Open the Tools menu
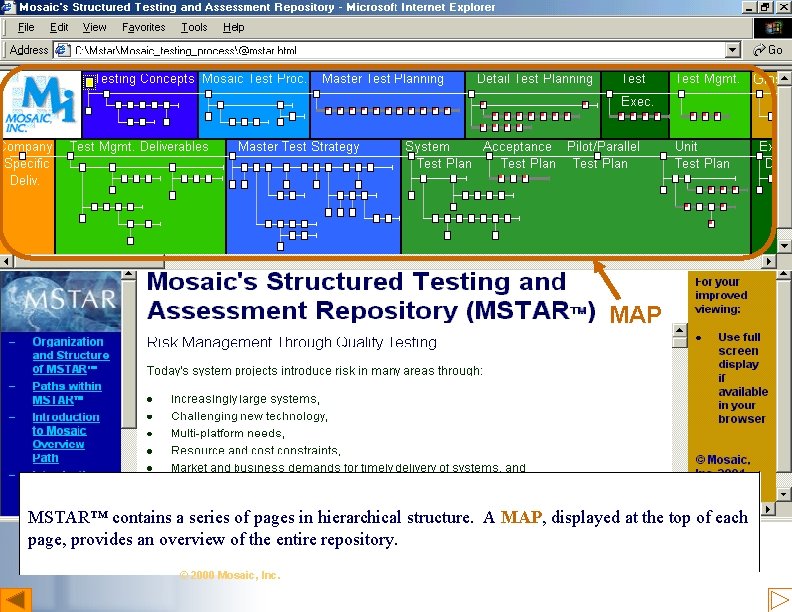 (194, 27)
